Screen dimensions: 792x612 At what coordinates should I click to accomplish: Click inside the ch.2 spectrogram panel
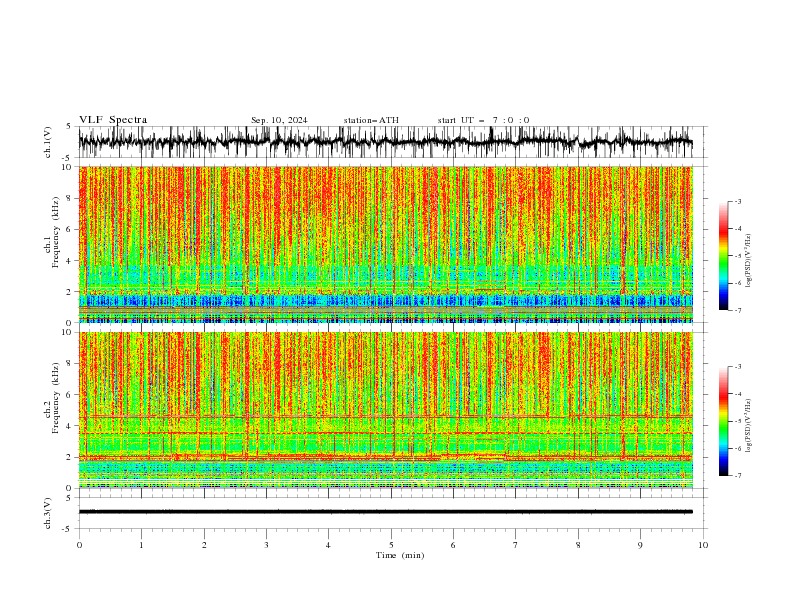click(x=386, y=410)
